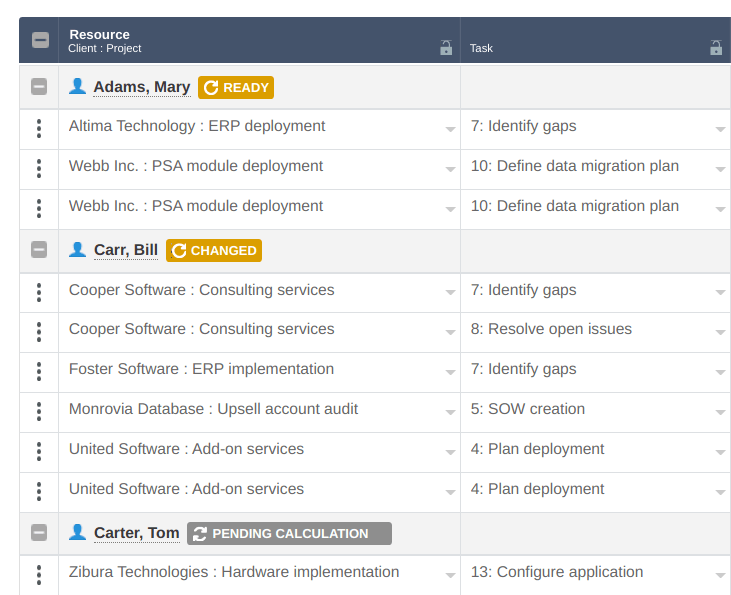Click the lock icon in Resource column header
This screenshot has width=731, height=595.
click(x=446, y=48)
